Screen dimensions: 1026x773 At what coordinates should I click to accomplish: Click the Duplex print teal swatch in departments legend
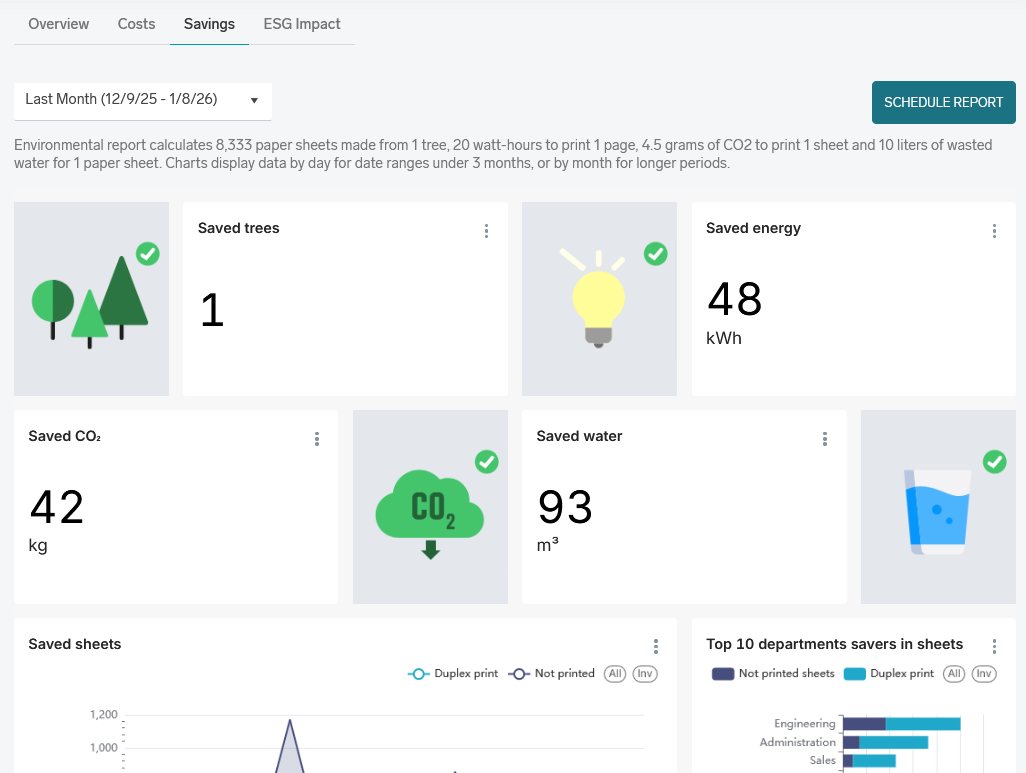click(855, 674)
